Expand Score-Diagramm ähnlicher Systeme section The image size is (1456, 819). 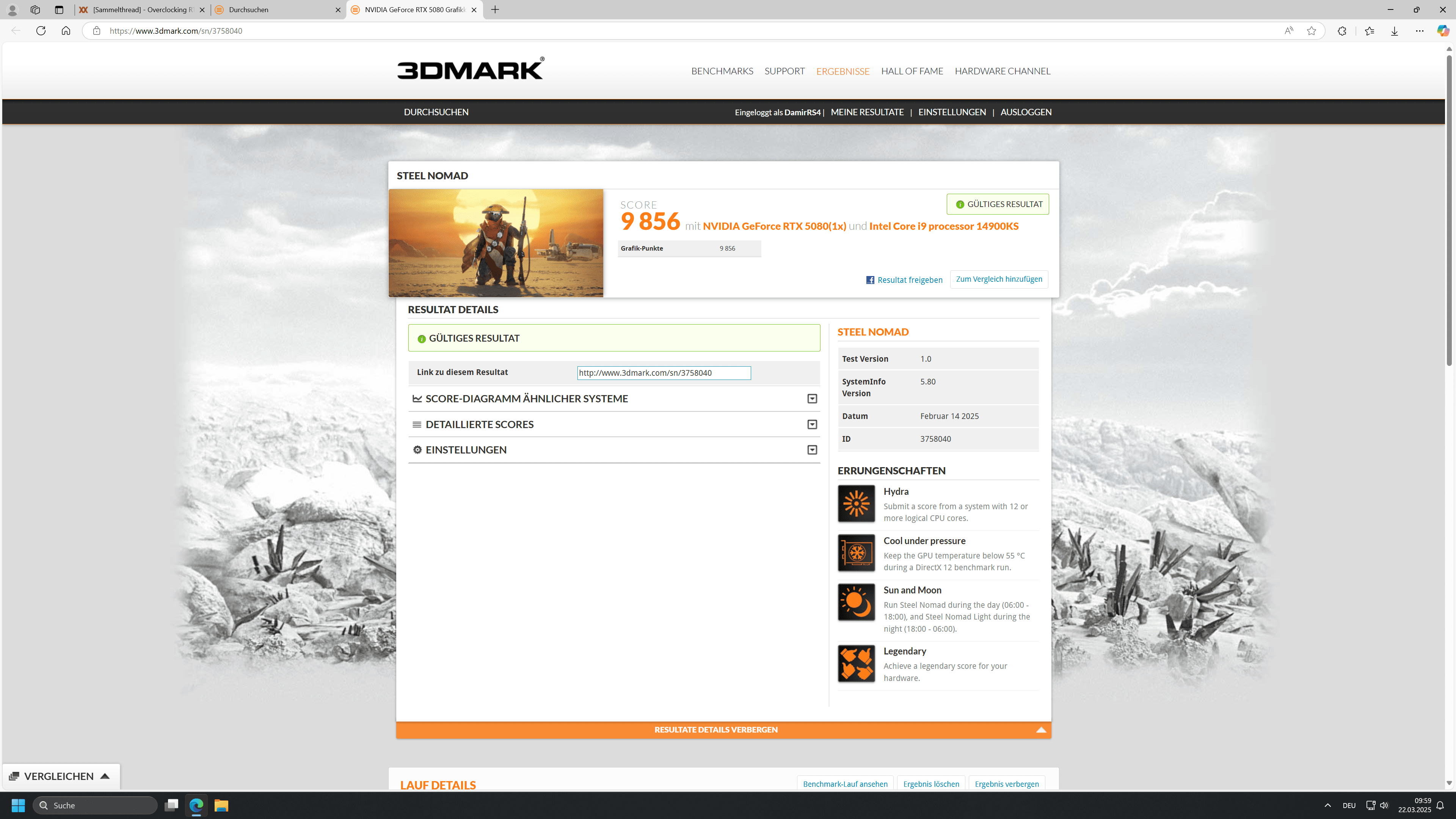tap(614, 399)
